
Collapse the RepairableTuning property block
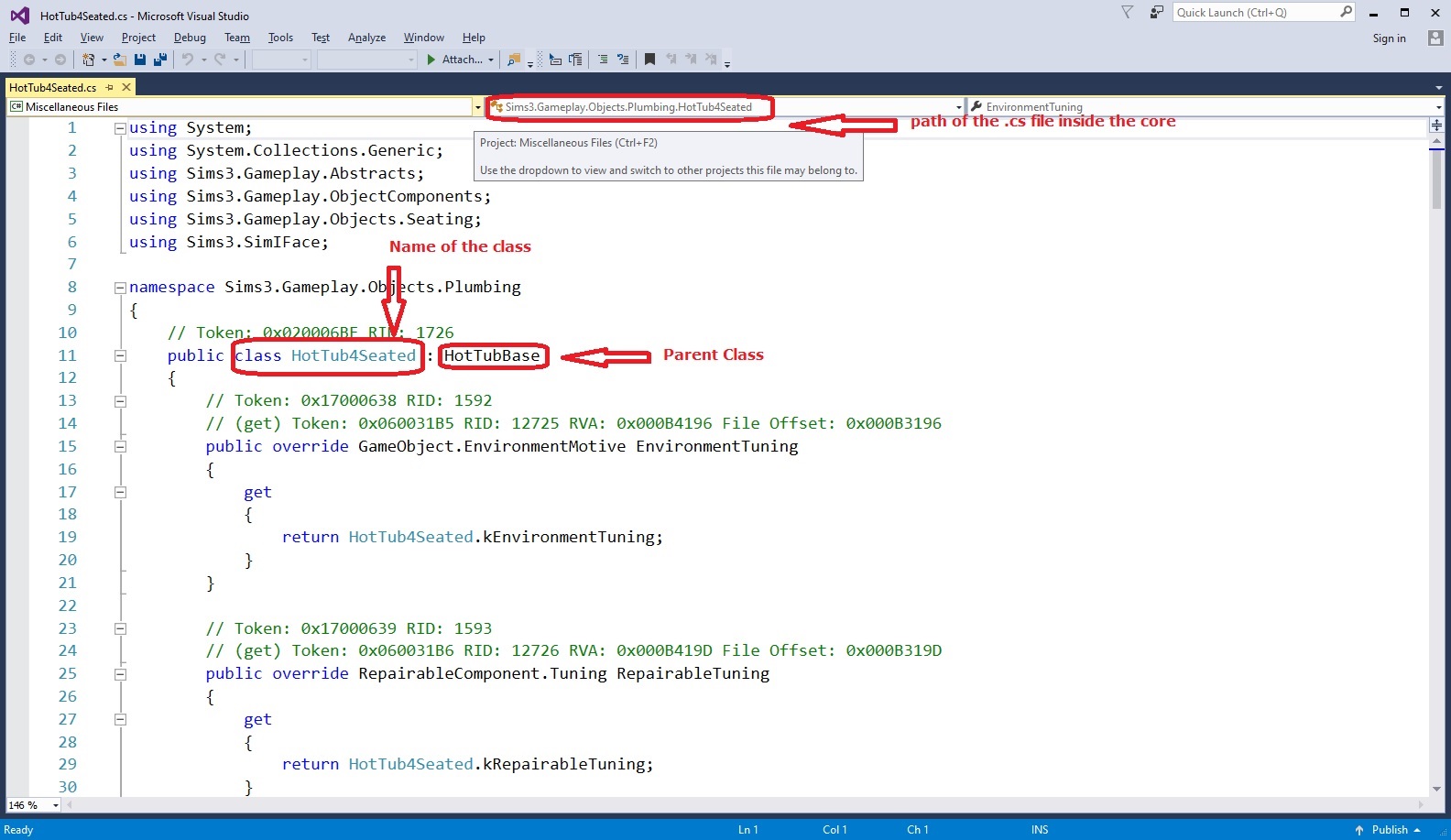[x=120, y=674]
